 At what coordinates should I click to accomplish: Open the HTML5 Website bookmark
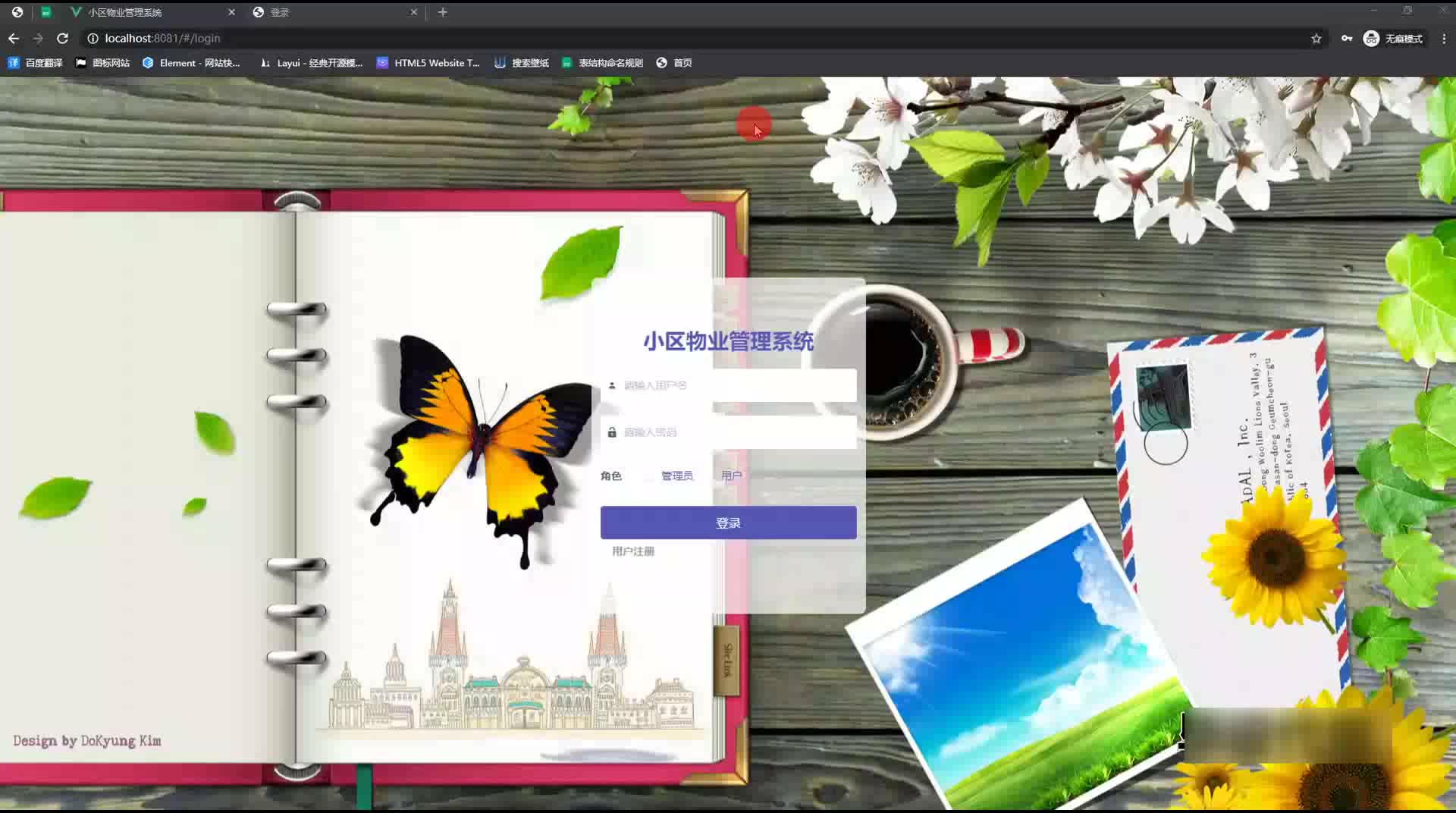click(428, 63)
